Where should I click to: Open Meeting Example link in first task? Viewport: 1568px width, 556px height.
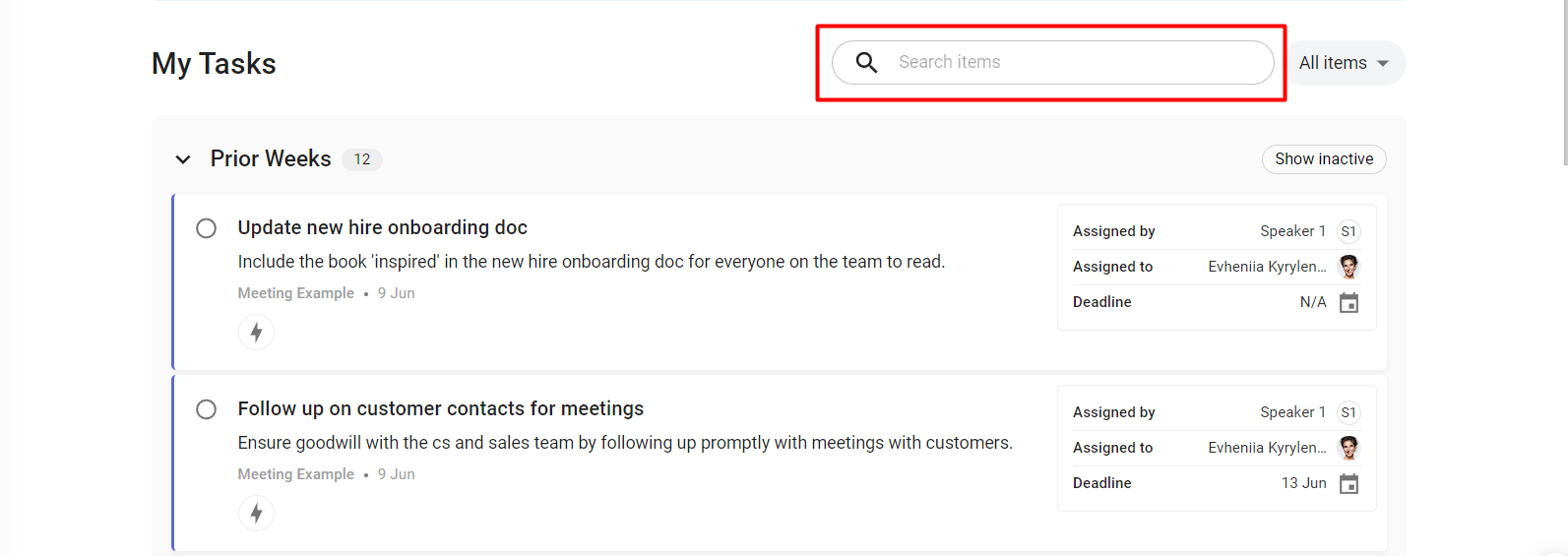coord(295,293)
